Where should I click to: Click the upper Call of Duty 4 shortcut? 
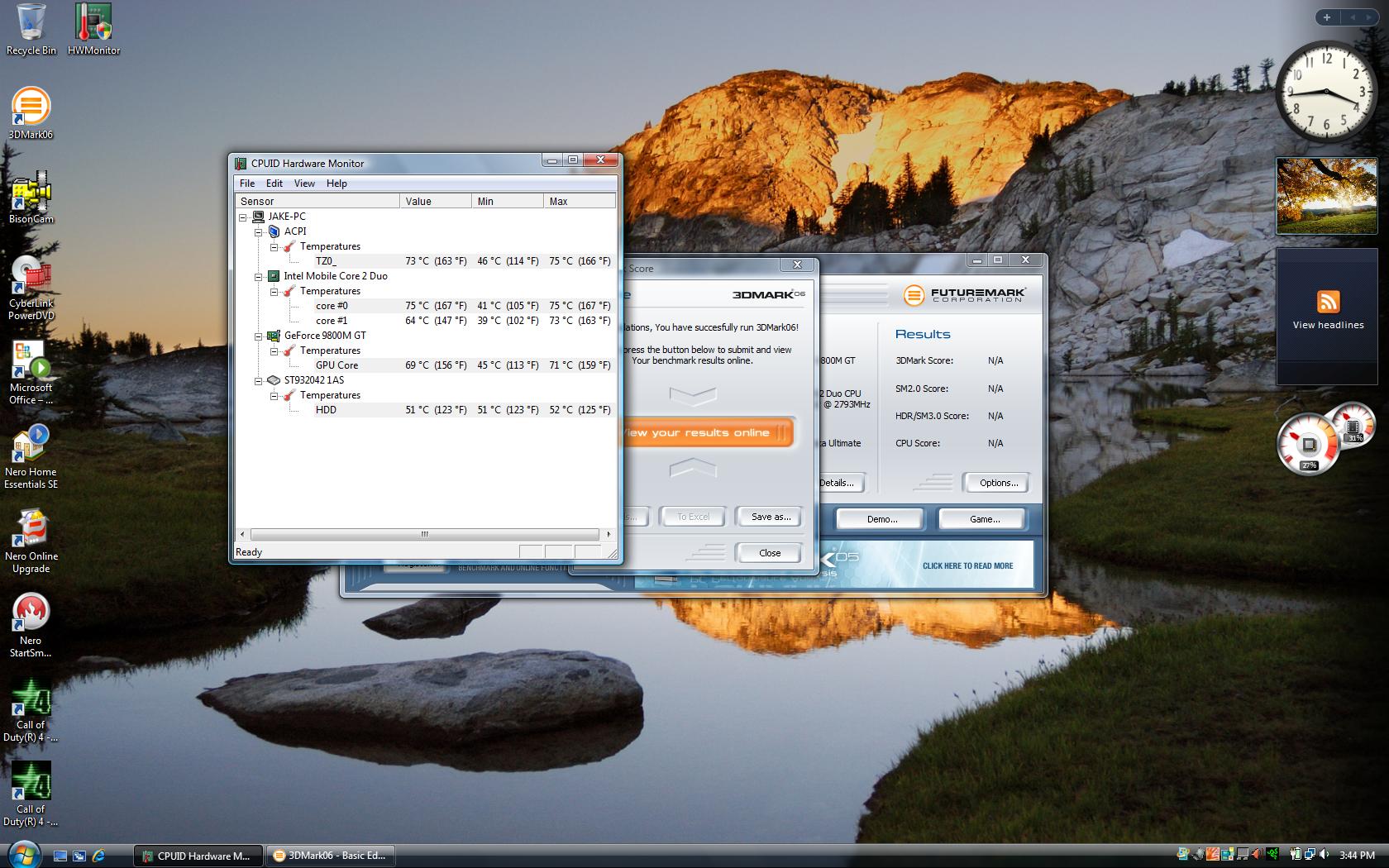[x=31, y=709]
